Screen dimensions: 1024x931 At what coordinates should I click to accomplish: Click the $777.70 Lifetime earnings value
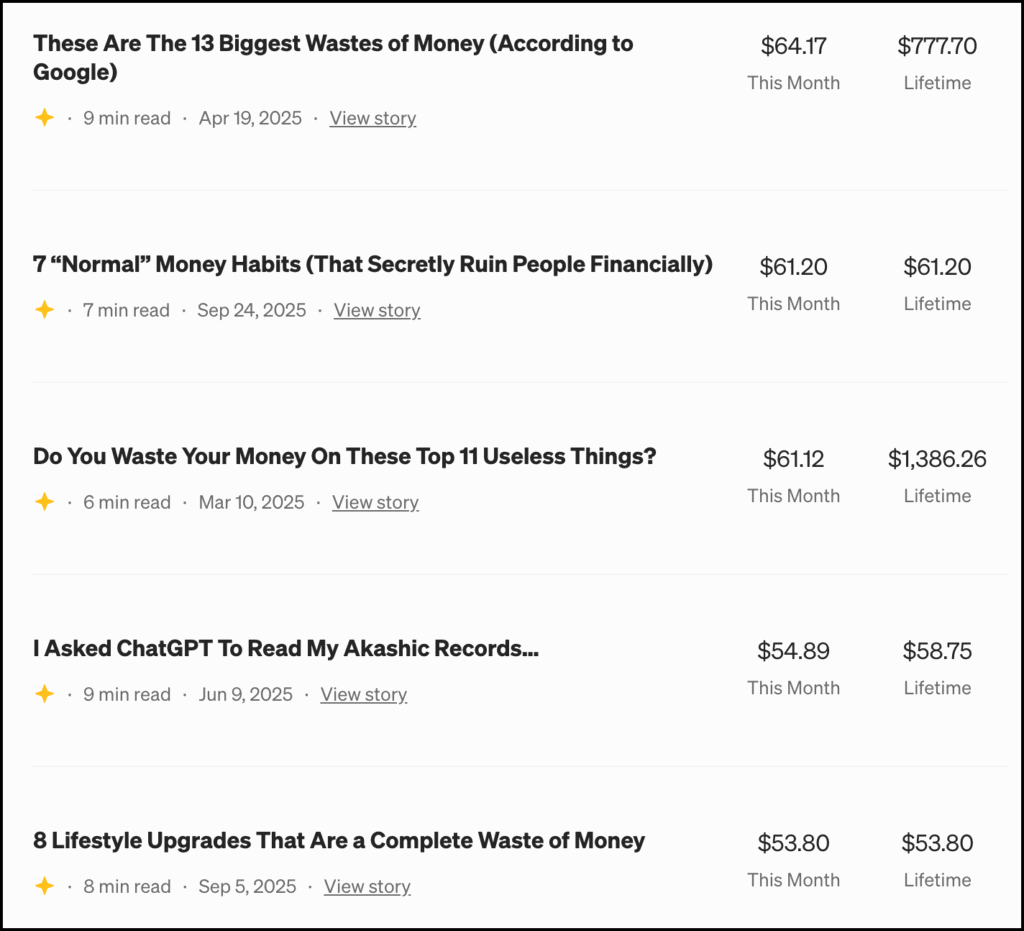click(937, 46)
